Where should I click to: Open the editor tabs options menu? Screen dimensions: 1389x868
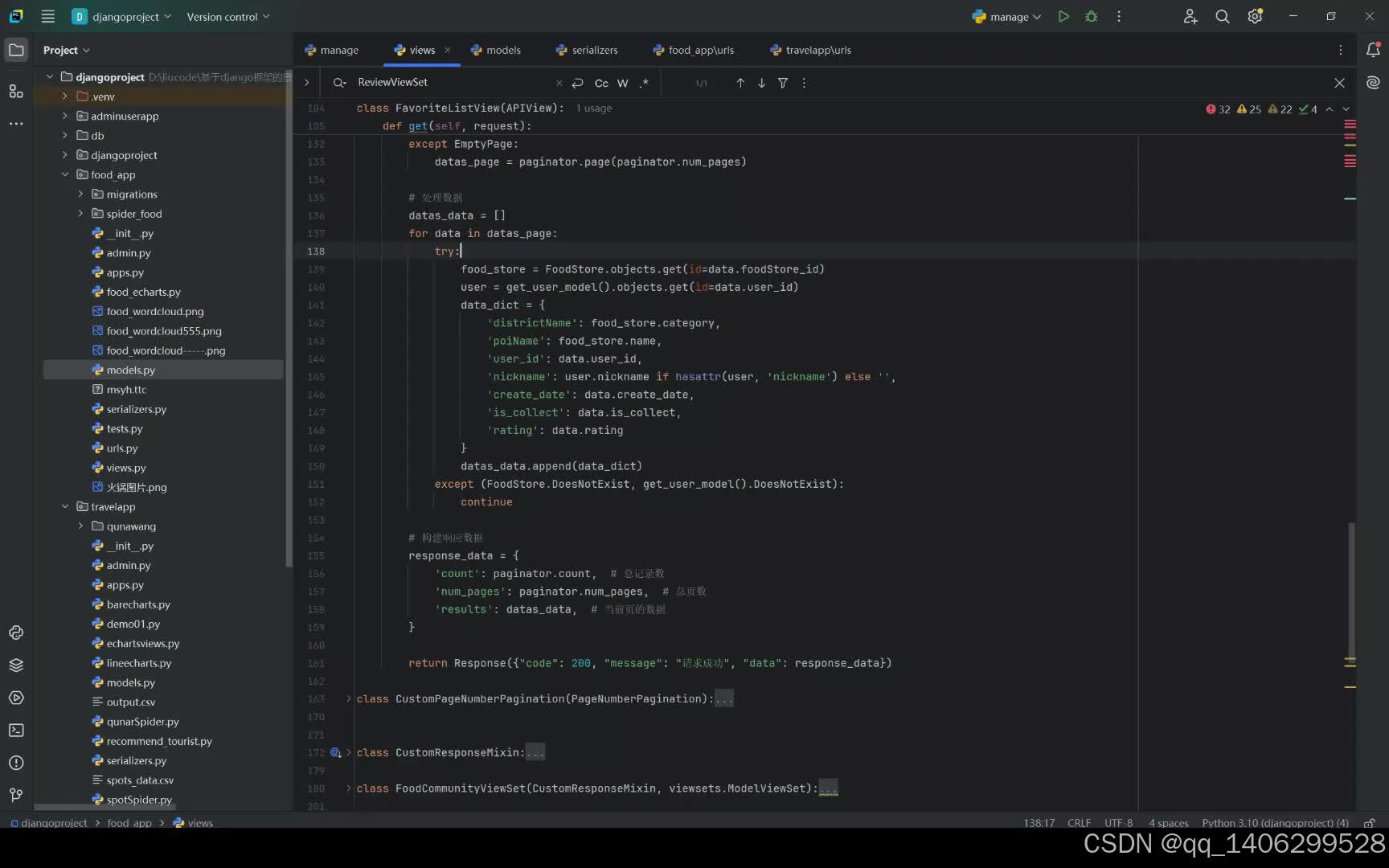click(1340, 50)
